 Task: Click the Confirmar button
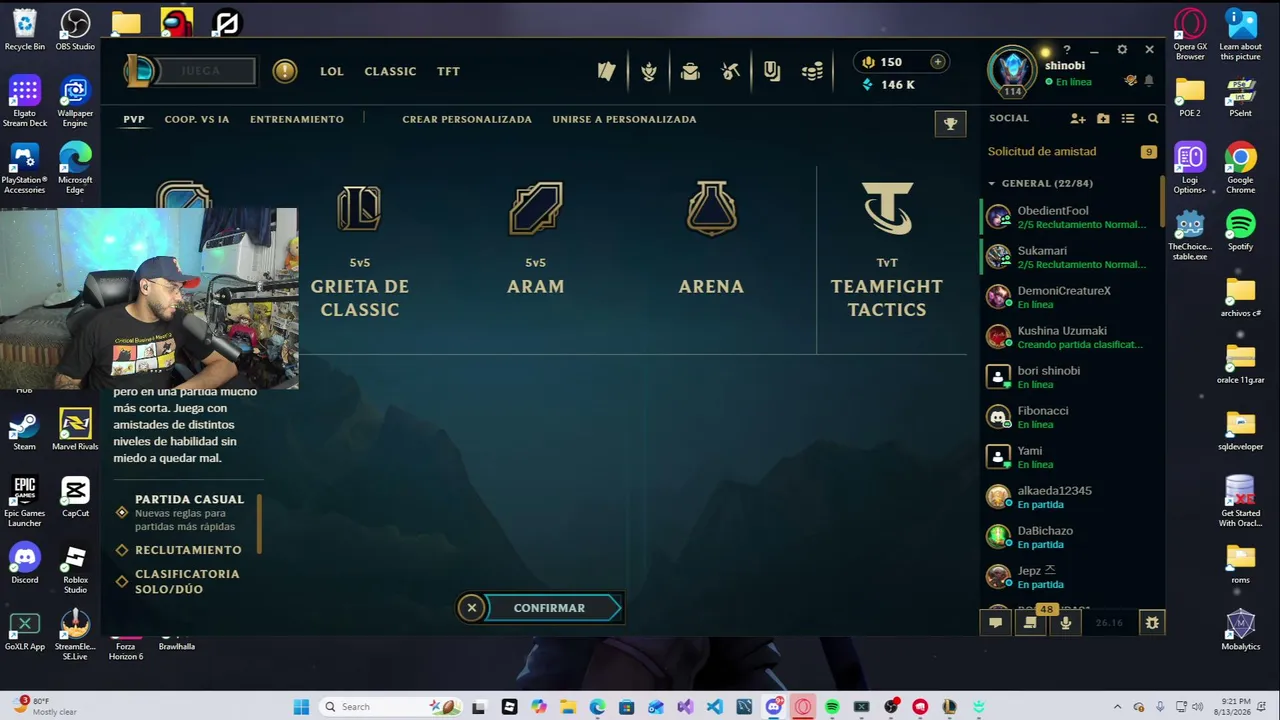[552, 608]
